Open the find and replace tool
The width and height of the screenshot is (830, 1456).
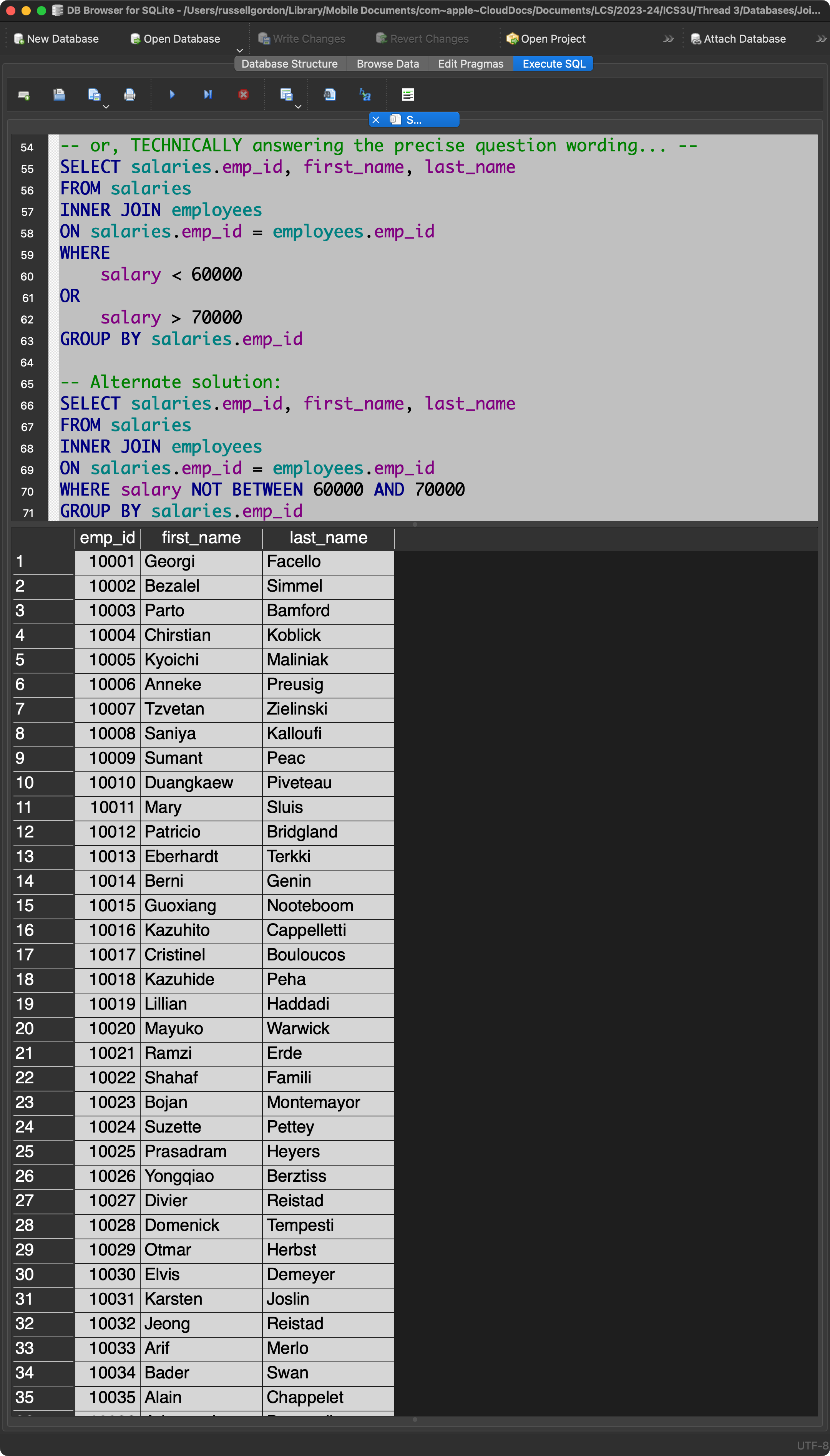click(x=365, y=95)
